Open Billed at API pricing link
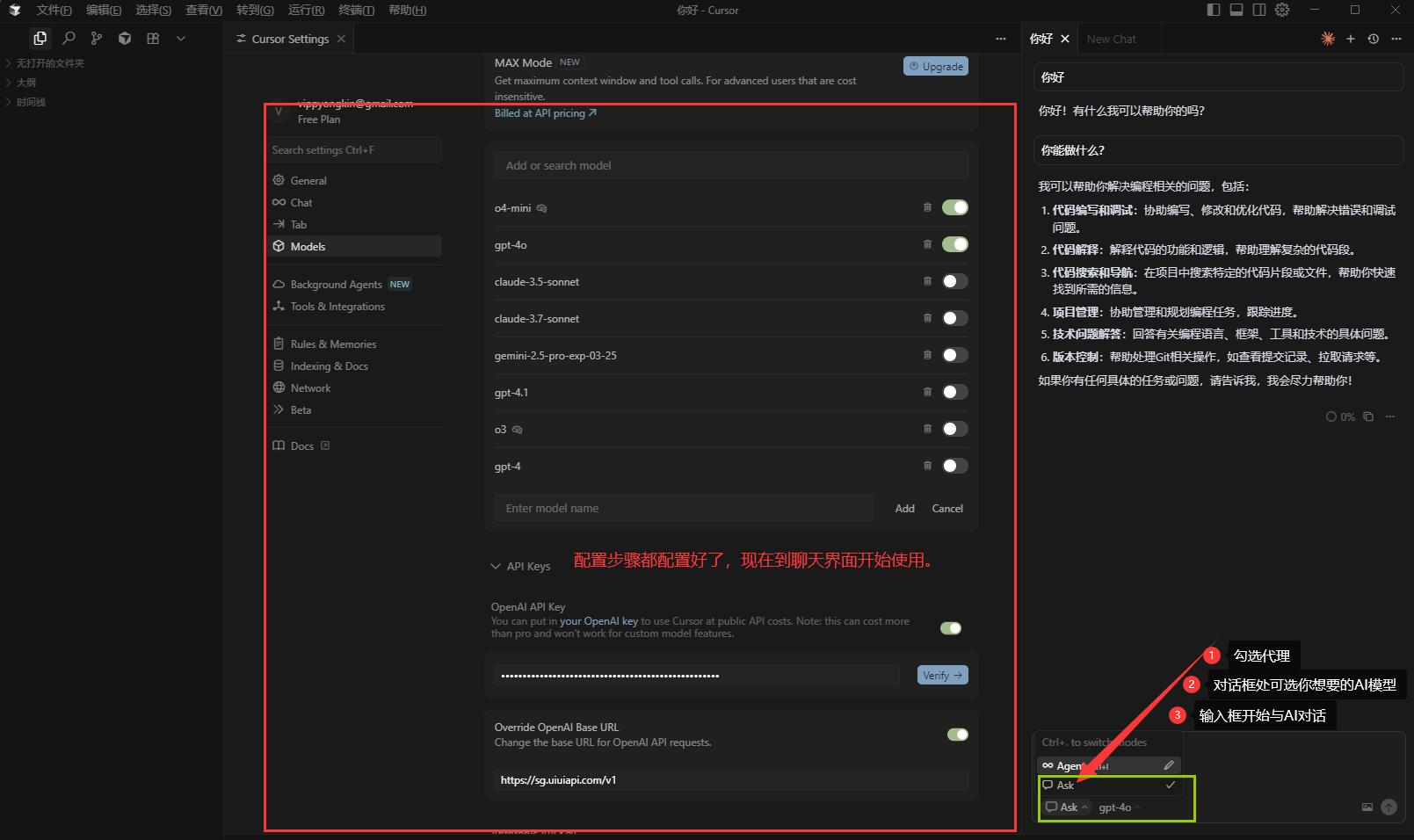 coord(545,113)
